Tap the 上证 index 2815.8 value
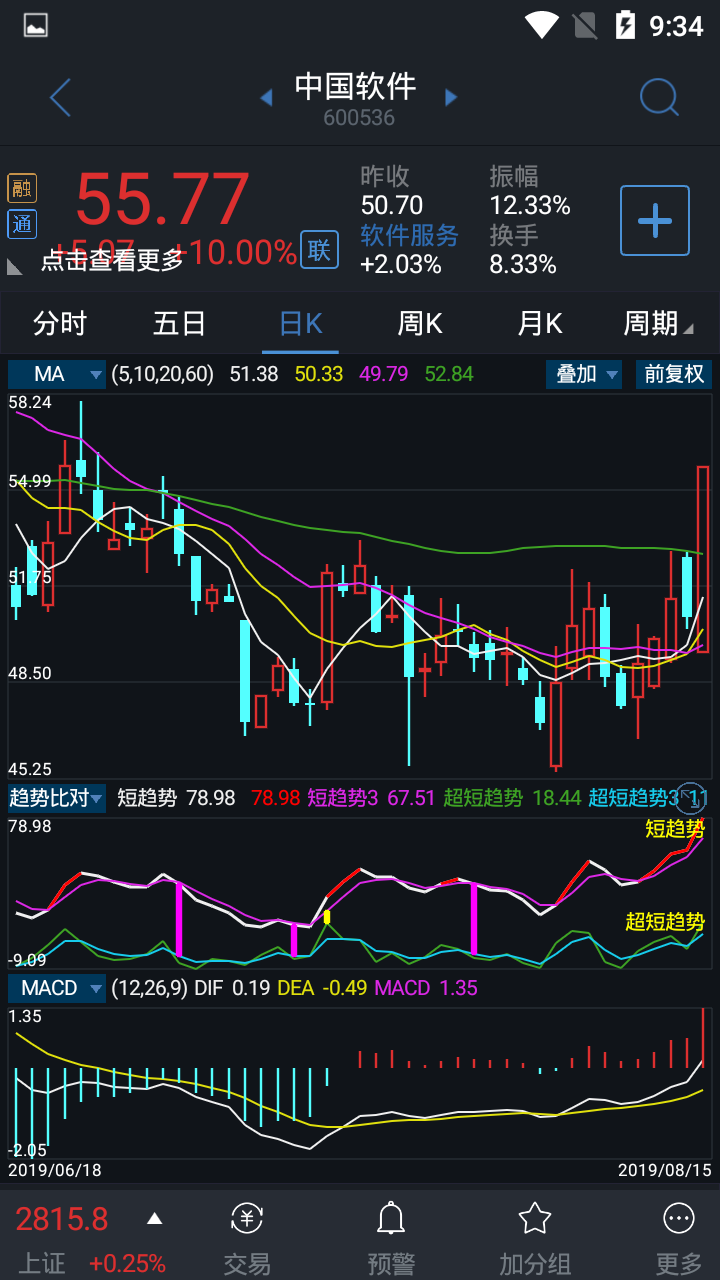Screen dimensions: 720x1280 coord(61,1219)
